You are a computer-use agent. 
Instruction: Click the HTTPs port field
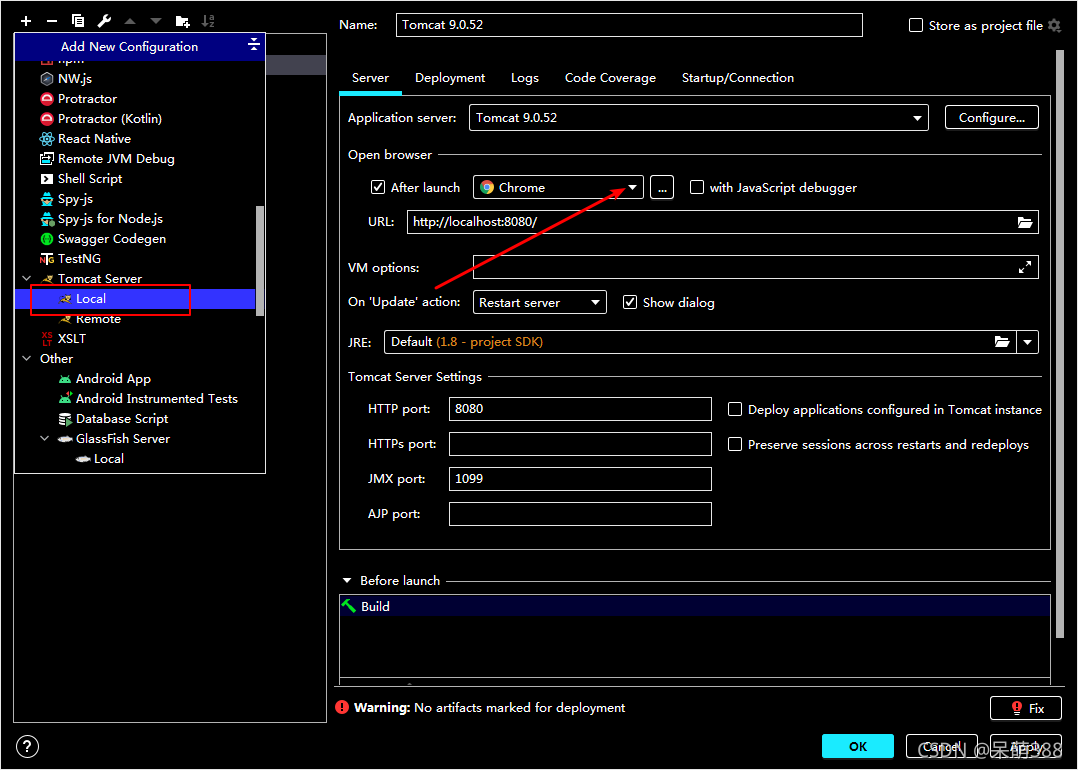[x=580, y=443]
